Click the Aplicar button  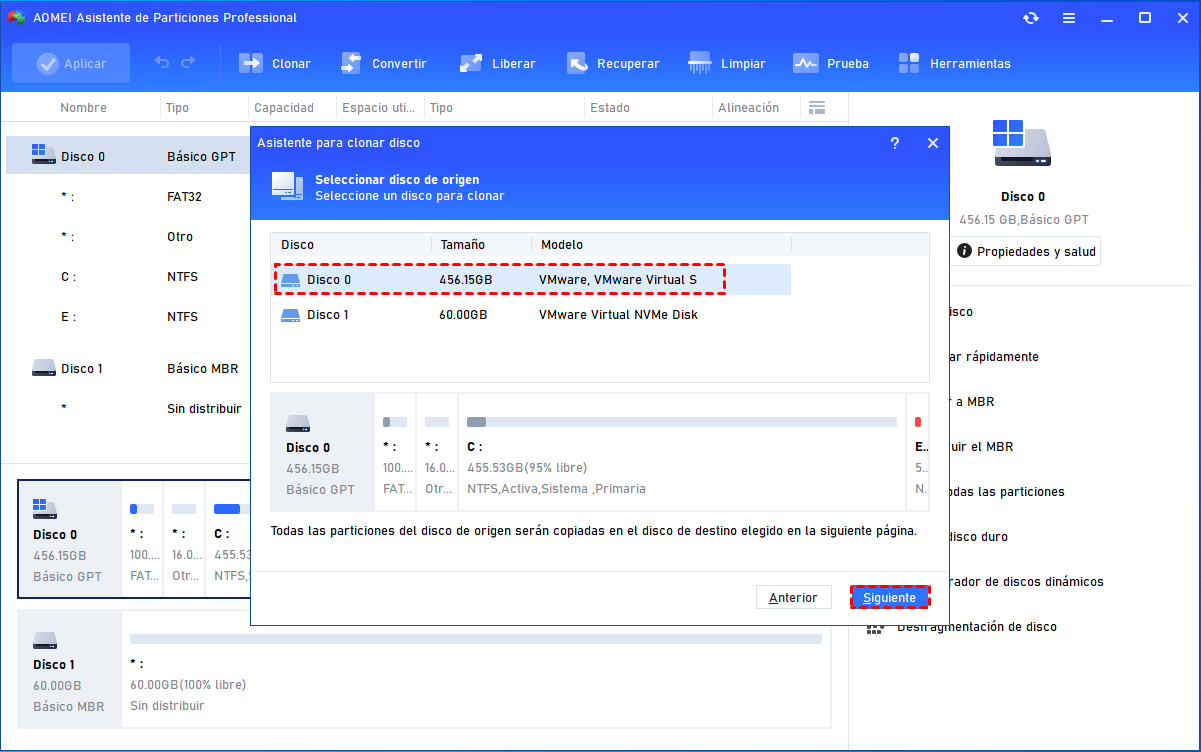[71, 63]
